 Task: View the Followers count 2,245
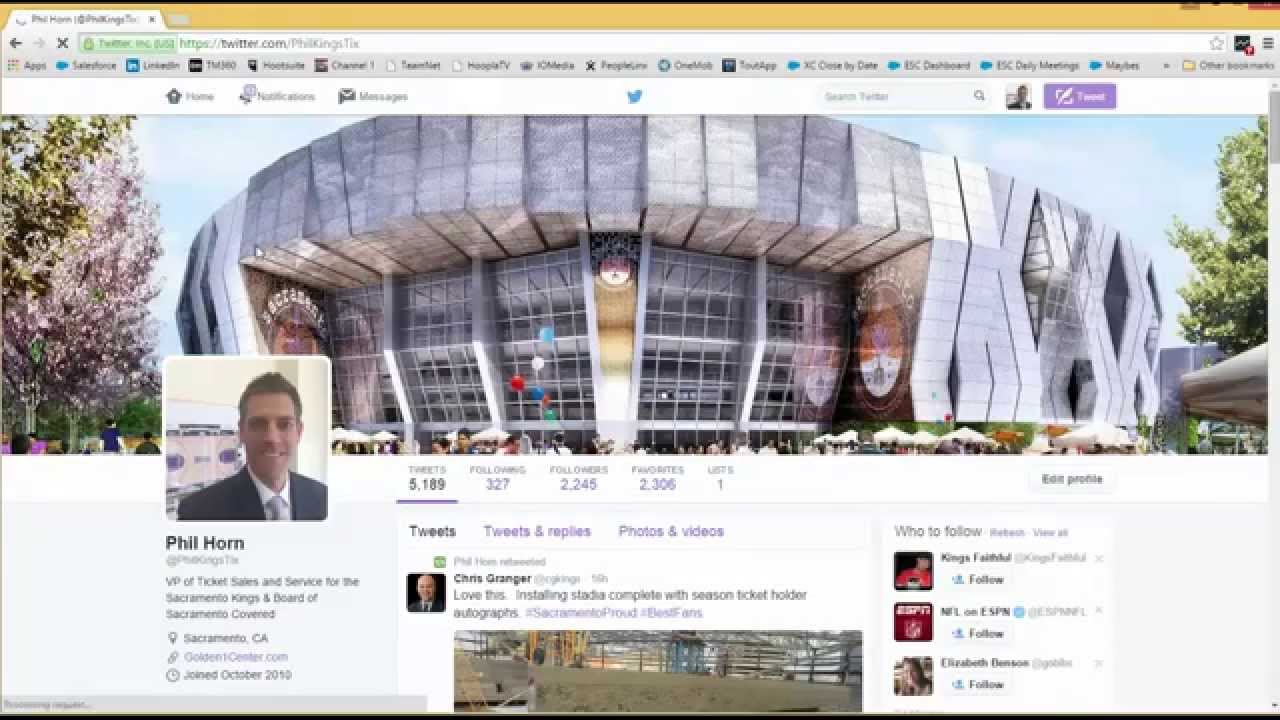click(578, 478)
